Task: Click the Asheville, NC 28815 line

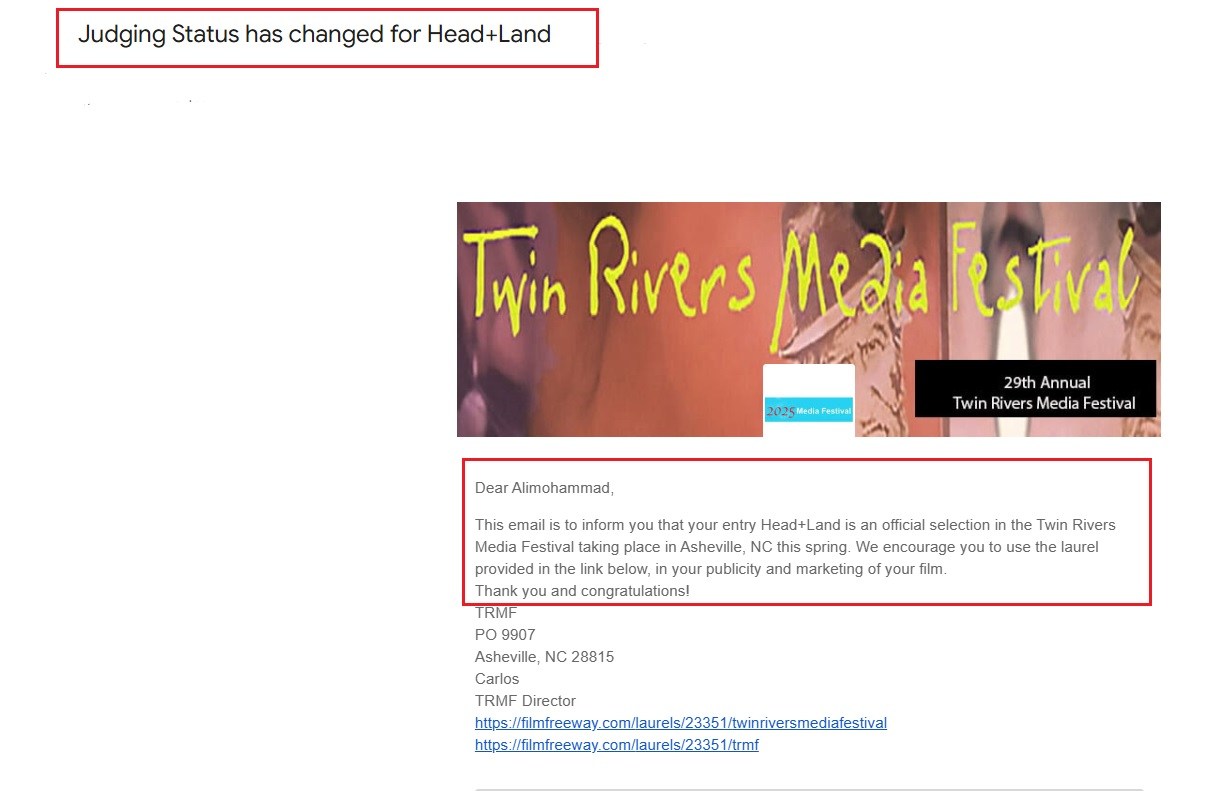Action: pyautogui.click(x=544, y=657)
